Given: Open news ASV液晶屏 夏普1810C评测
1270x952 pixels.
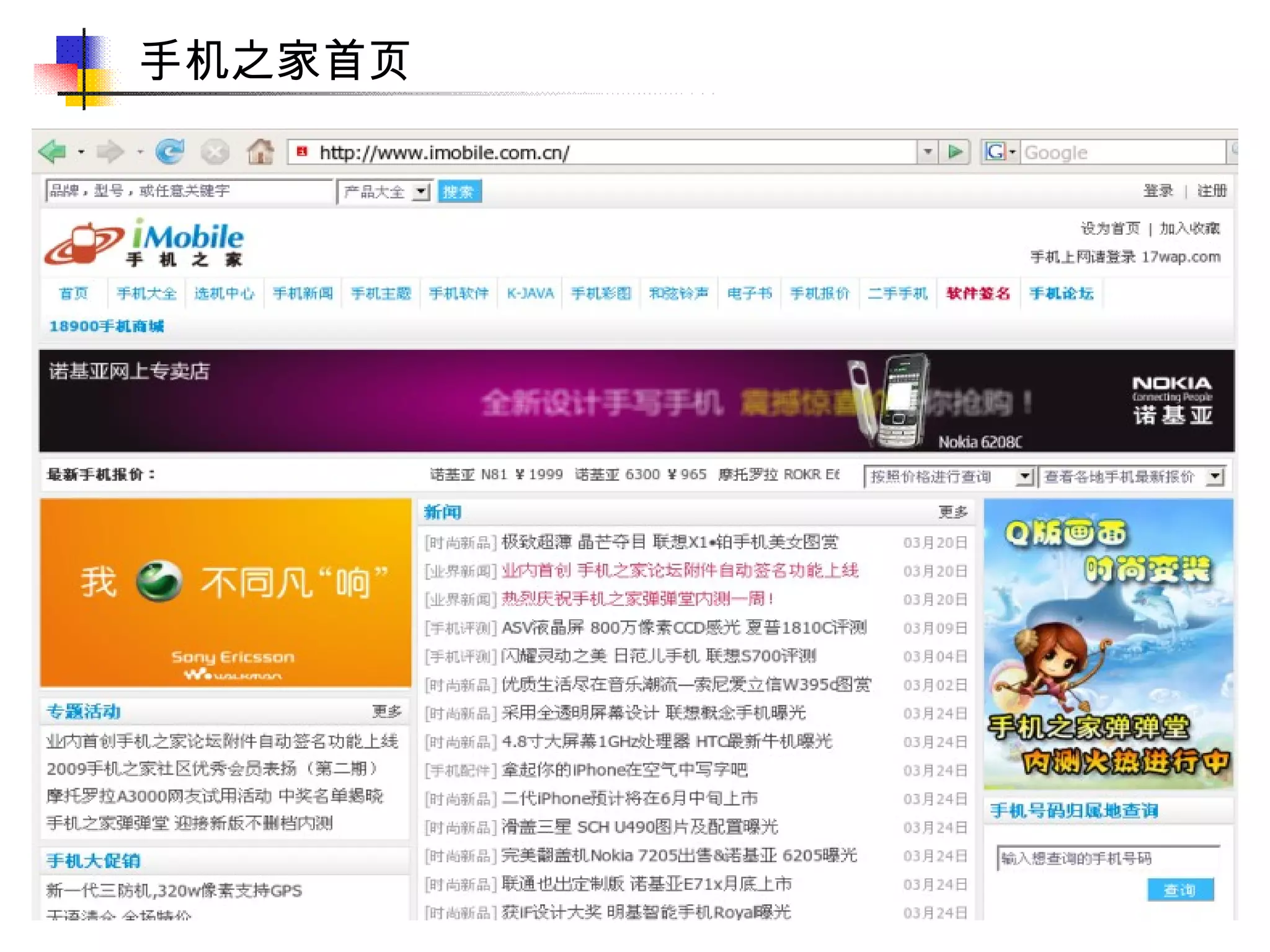Looking at the screenshot, I should tap(684, 627).
